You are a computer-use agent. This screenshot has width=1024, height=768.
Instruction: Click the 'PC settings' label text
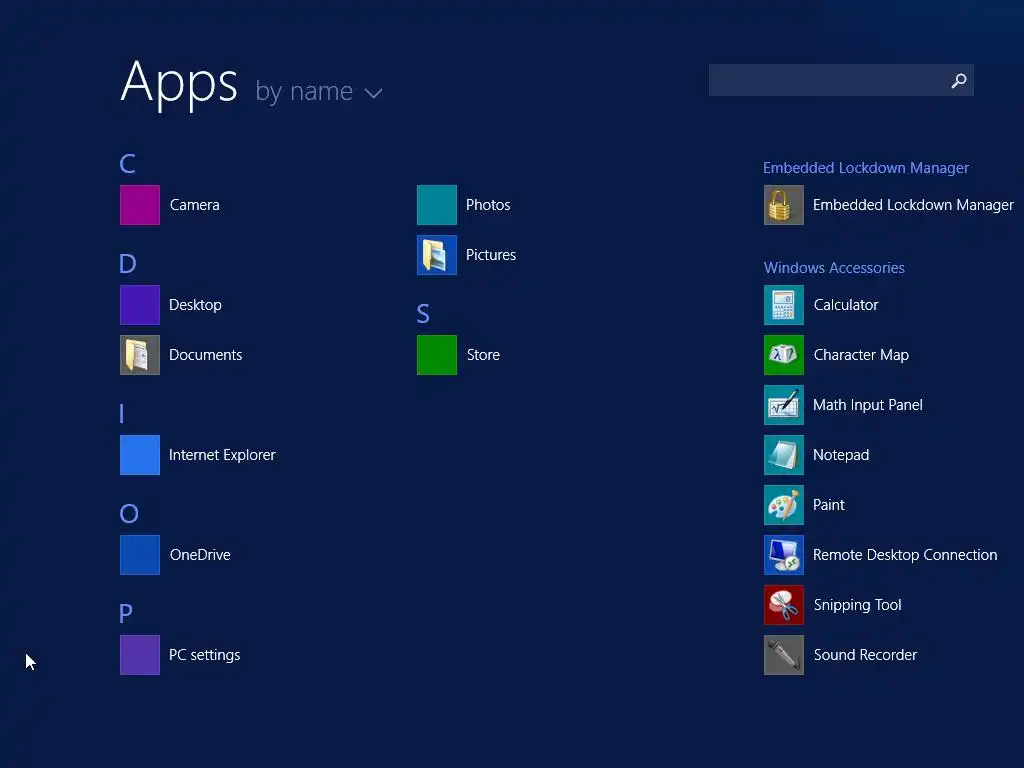[x=204, y=655]
